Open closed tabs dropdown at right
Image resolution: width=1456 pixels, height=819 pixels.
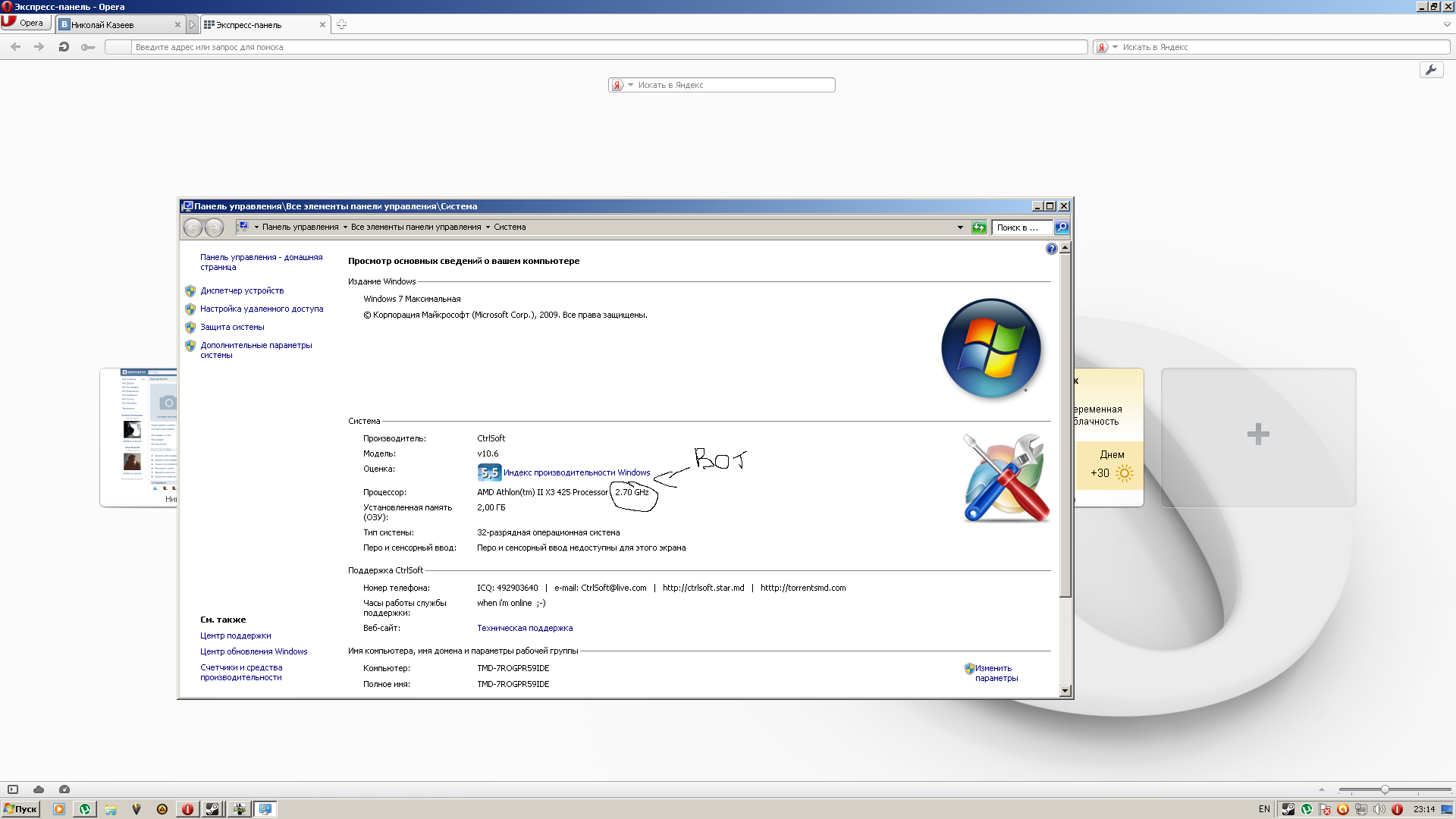[x=1446, y=24]
